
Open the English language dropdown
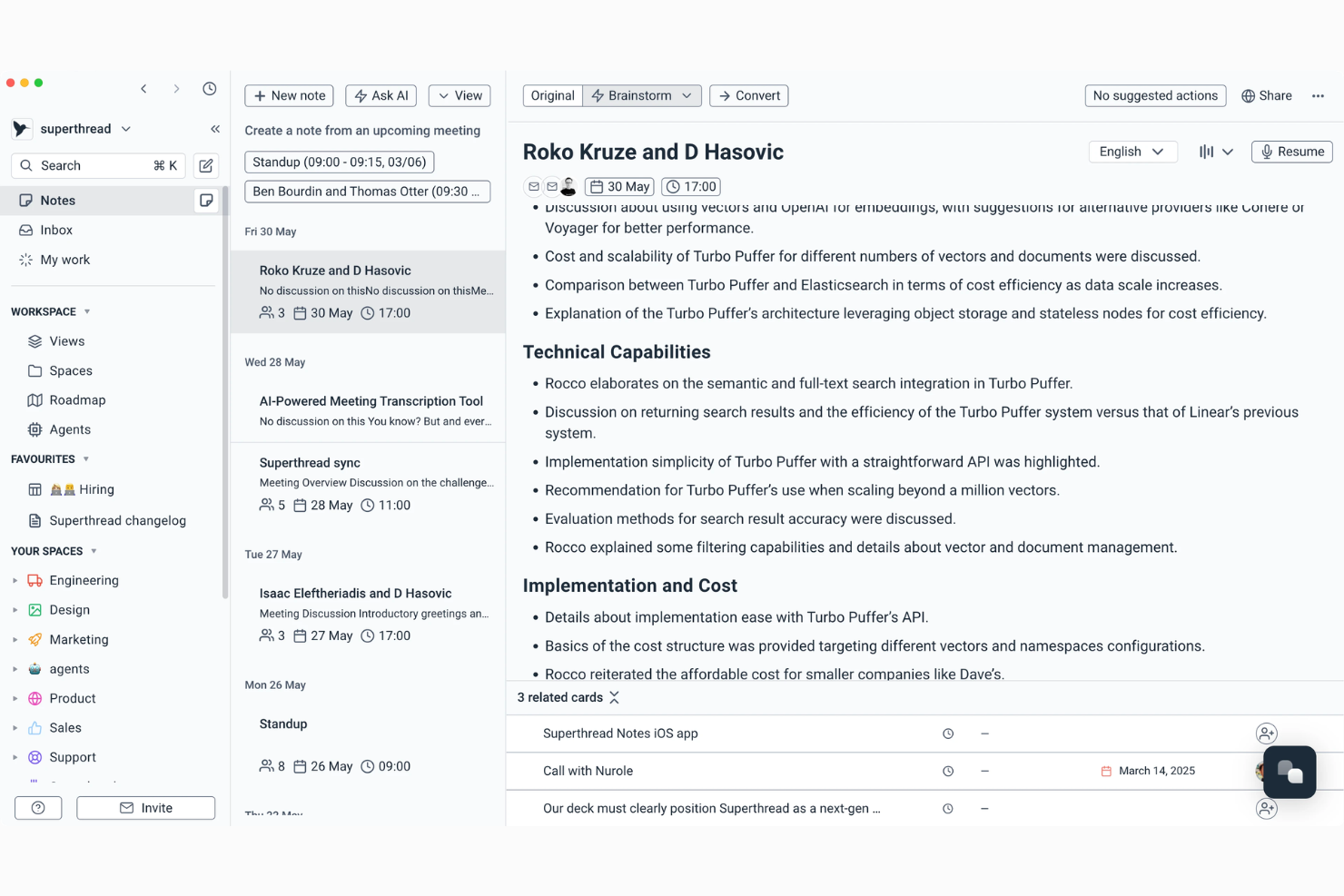coord(1132,152)
